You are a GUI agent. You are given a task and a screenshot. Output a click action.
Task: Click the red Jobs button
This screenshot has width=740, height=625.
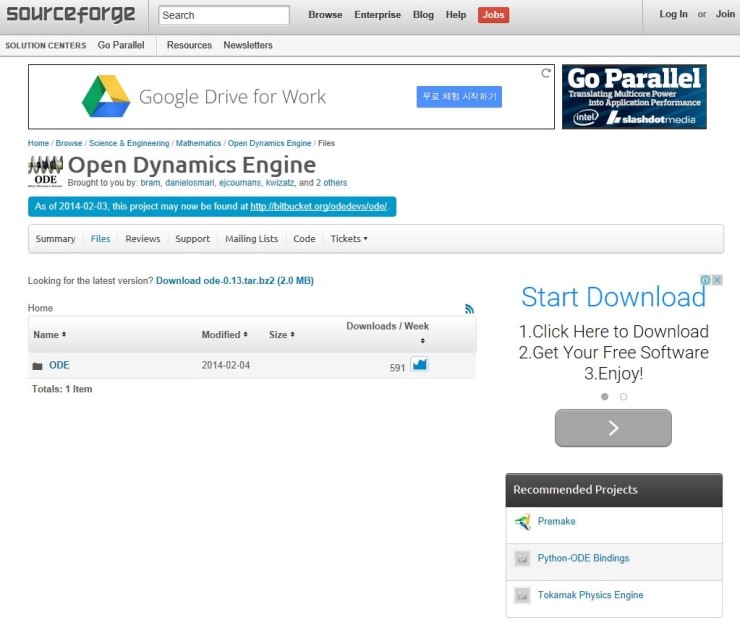click(493, 15)
